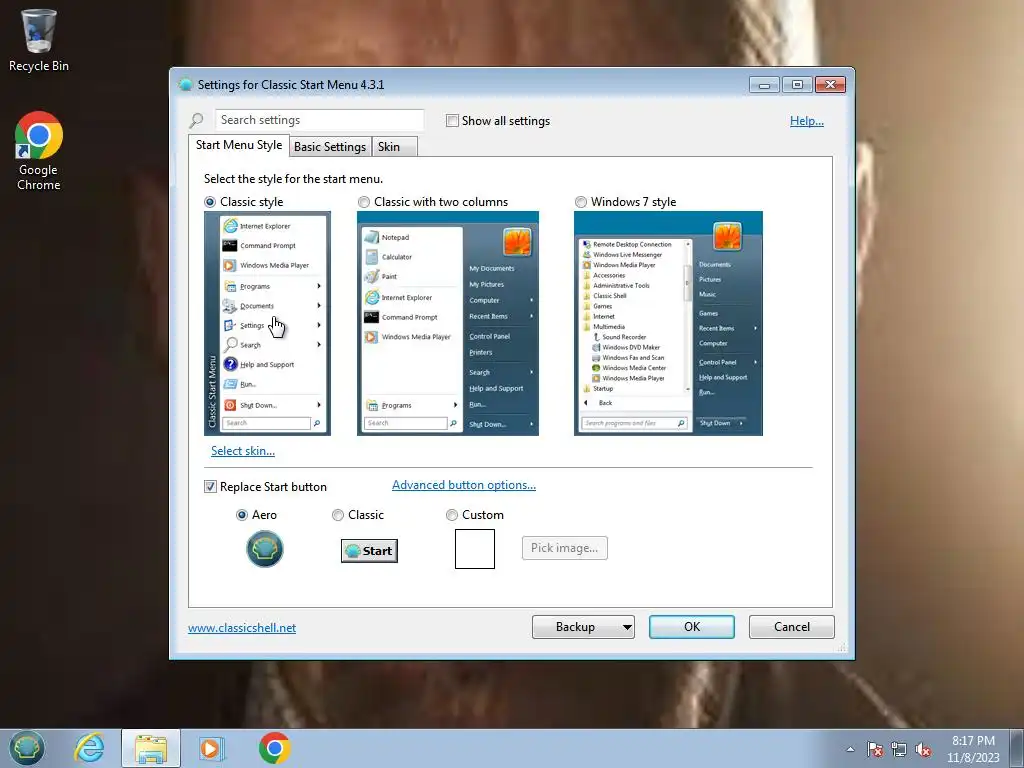Choose the Custom start button radio
1024x768 pixels.
pos(451,515)
